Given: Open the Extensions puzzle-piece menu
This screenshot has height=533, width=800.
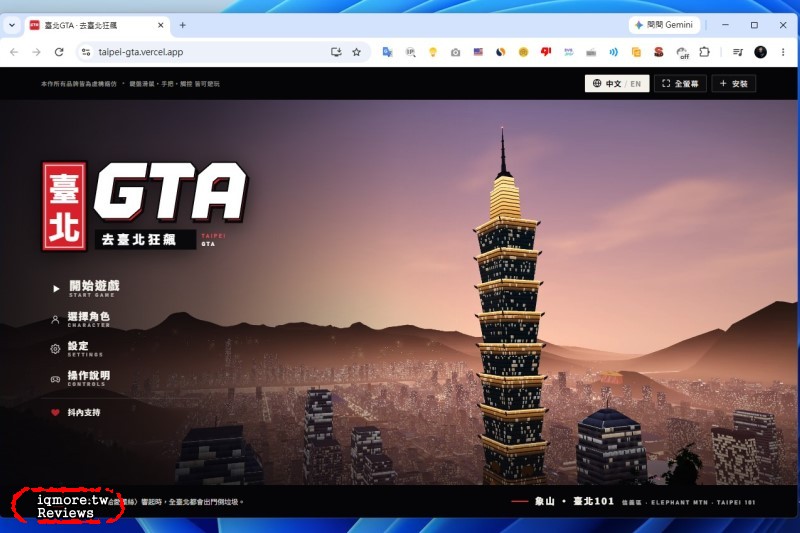Looking at the screenshot, I should coord(704,52).
